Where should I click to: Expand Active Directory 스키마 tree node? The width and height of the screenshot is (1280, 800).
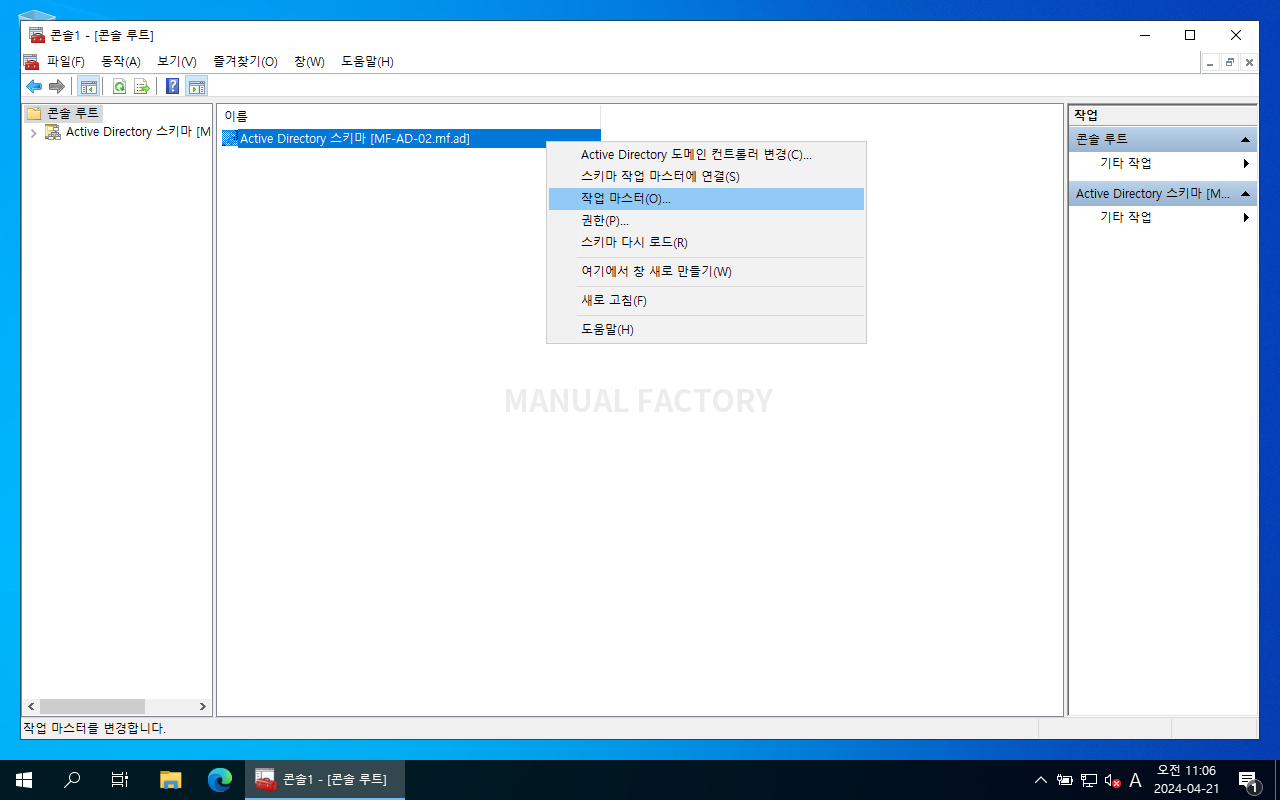click(x=34, y=133)
